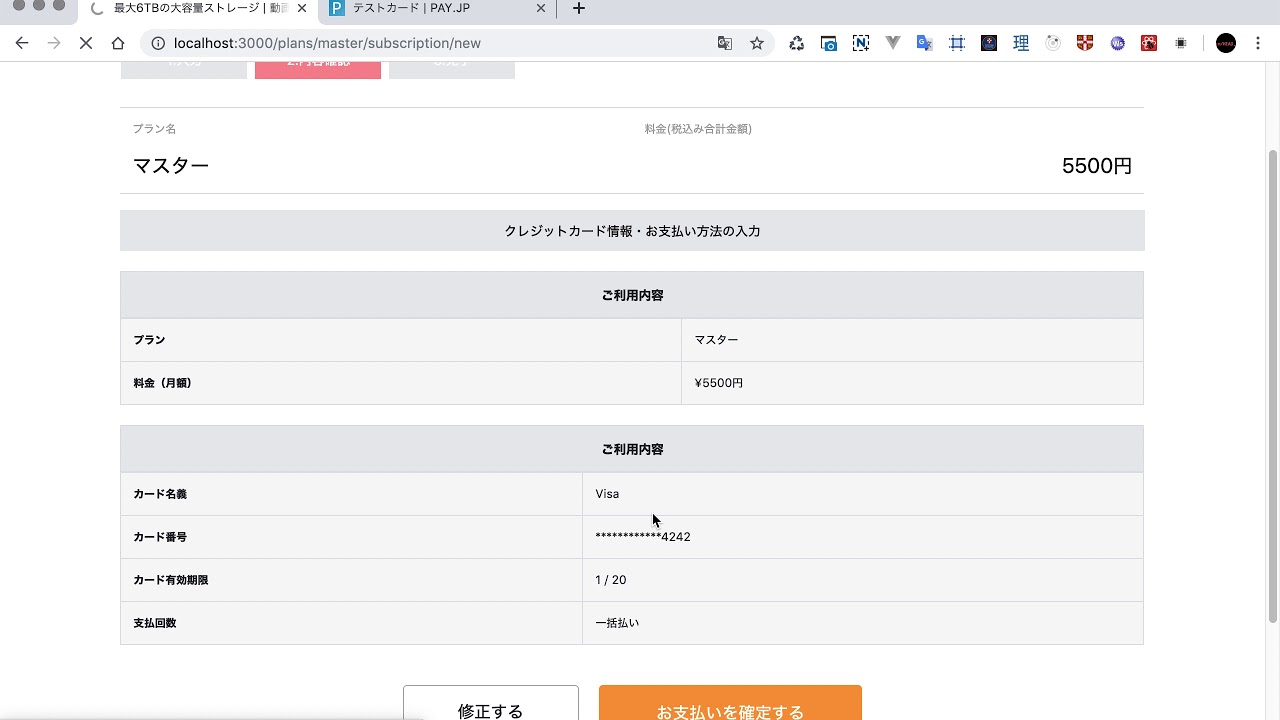Open the gray V (Vue) extension

pyautogui.click(x=893, y=43)
